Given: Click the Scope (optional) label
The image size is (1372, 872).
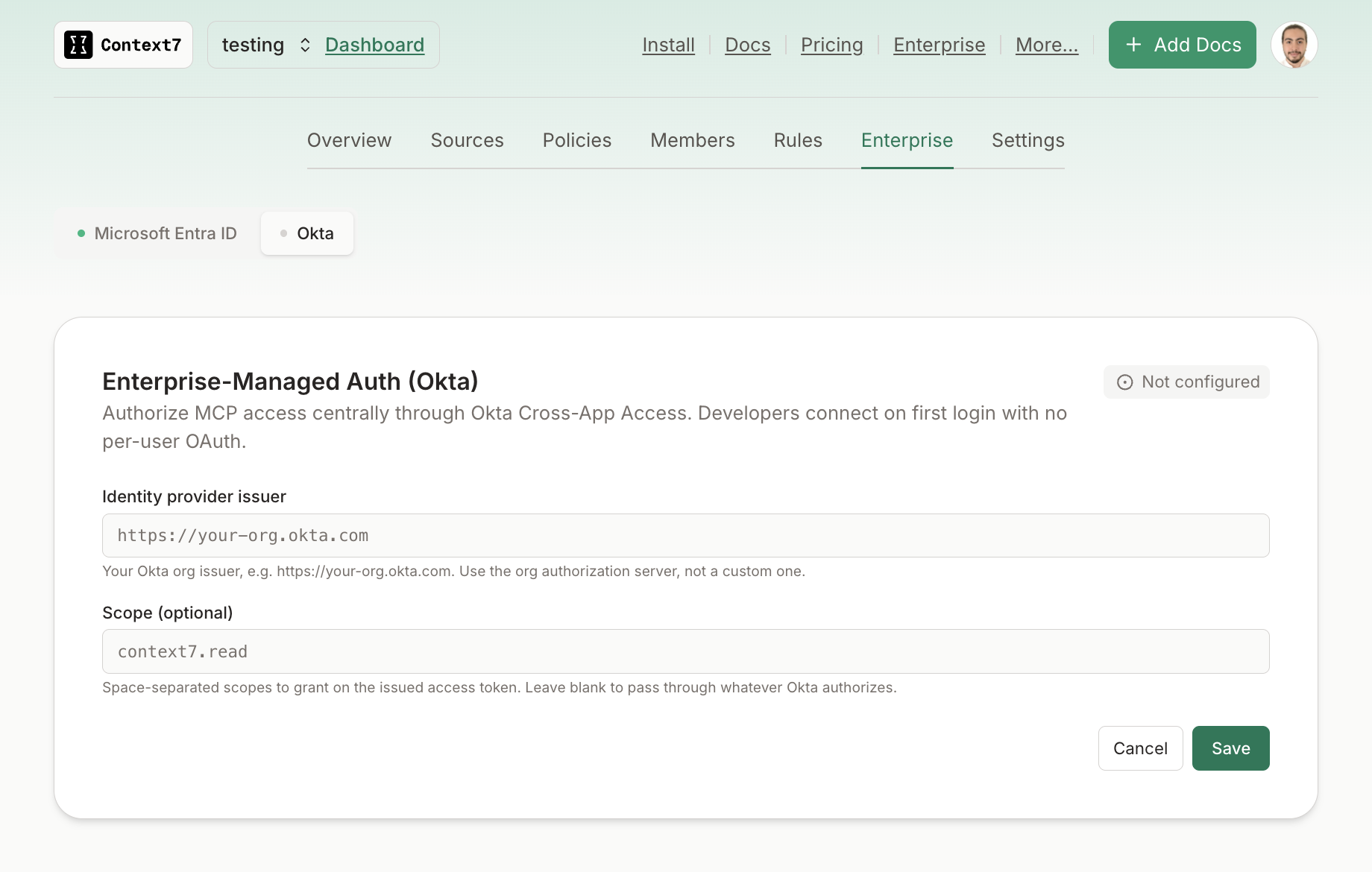Looking at the screenshot, I should click(168, 613).
